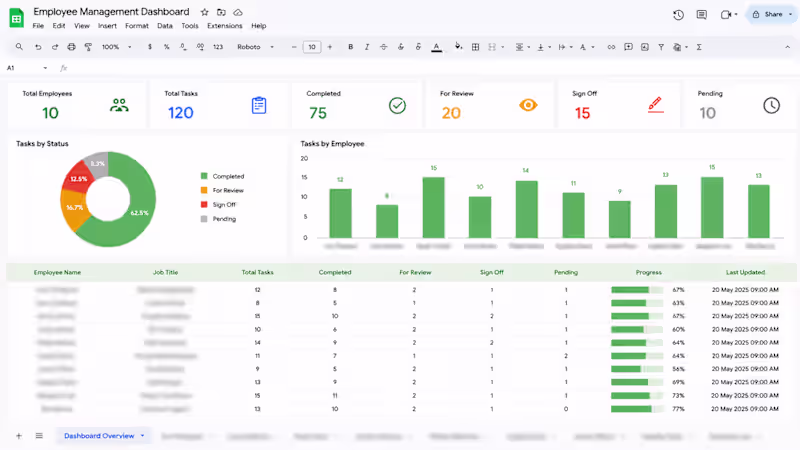Insert a link

pos(611,47)
